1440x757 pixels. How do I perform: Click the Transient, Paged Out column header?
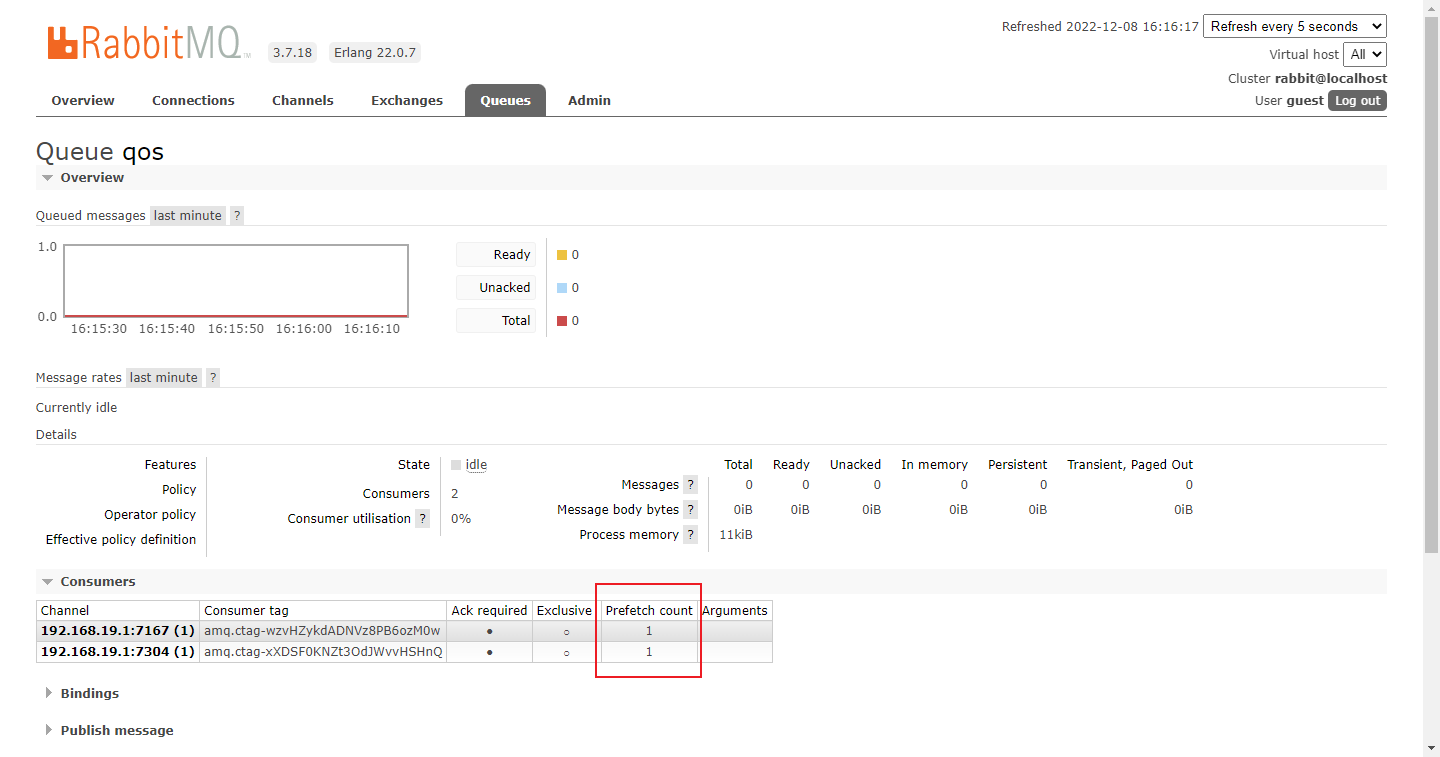(1130, 464)
